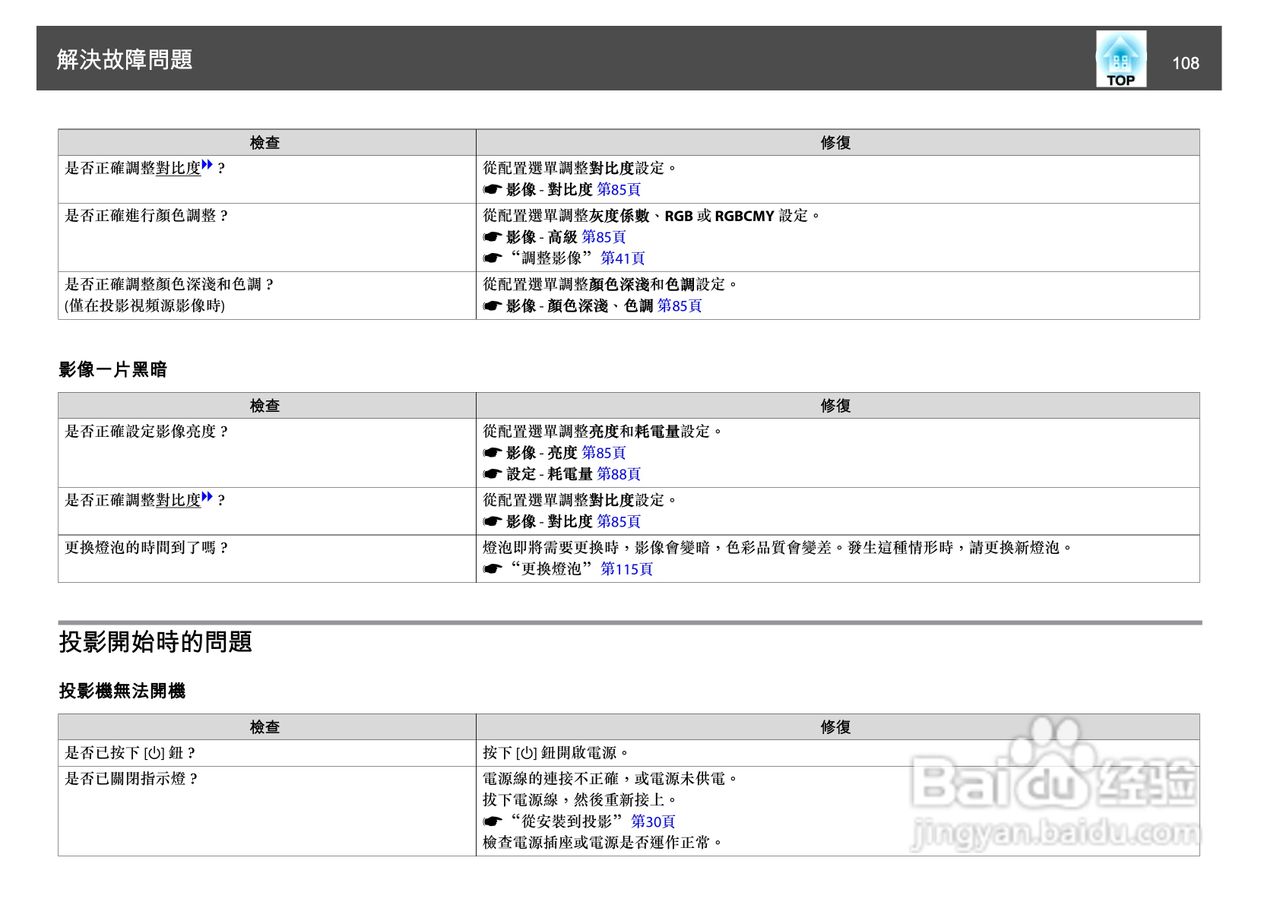Click text 從配置選單調整顏色深淺和色調設定。
Viewport: 1280px width, 905px height.
pos(611,284)
